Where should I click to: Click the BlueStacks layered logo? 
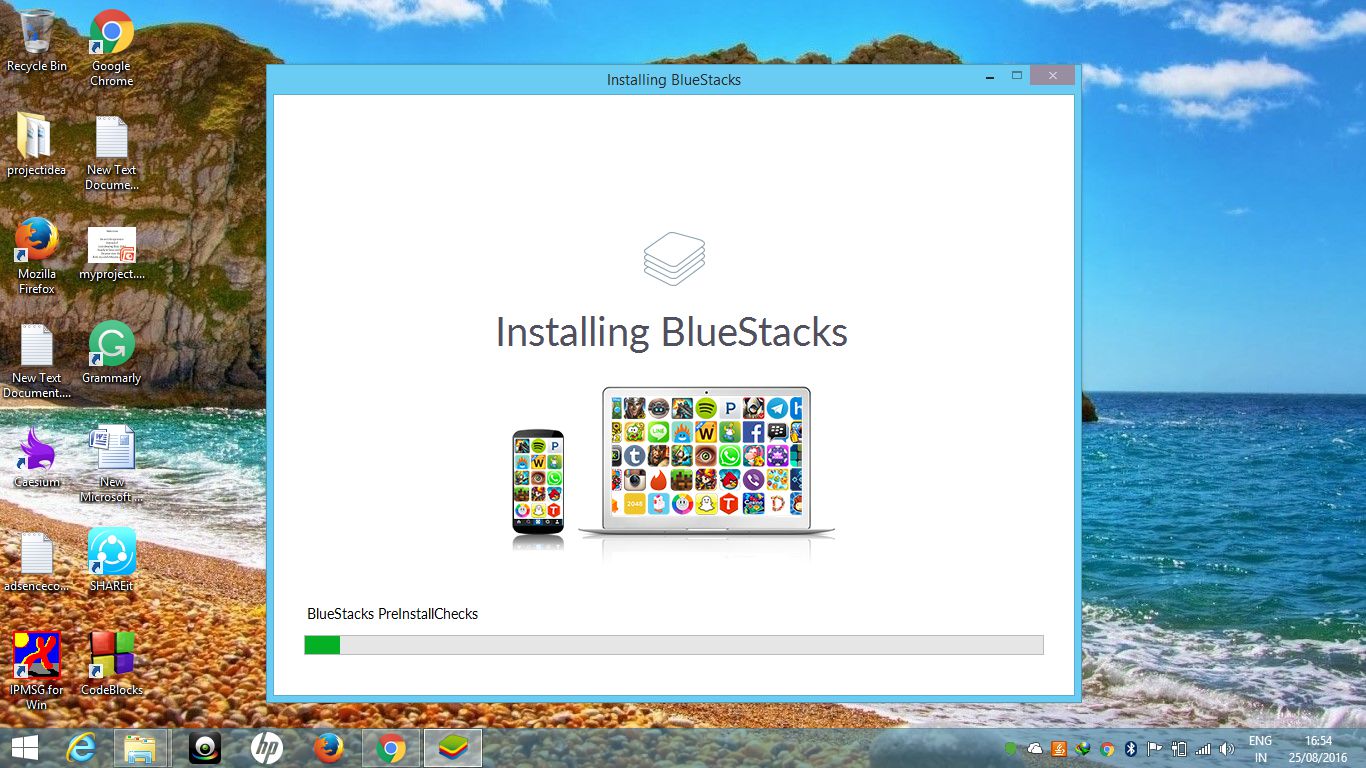click(674, 258)
